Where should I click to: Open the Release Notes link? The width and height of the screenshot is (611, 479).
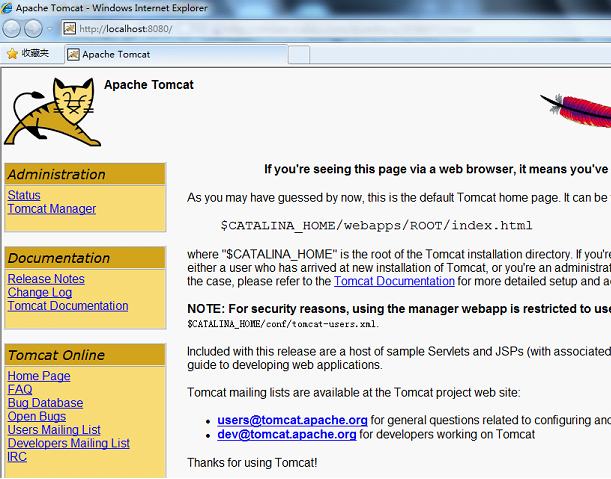click(46, 279)
